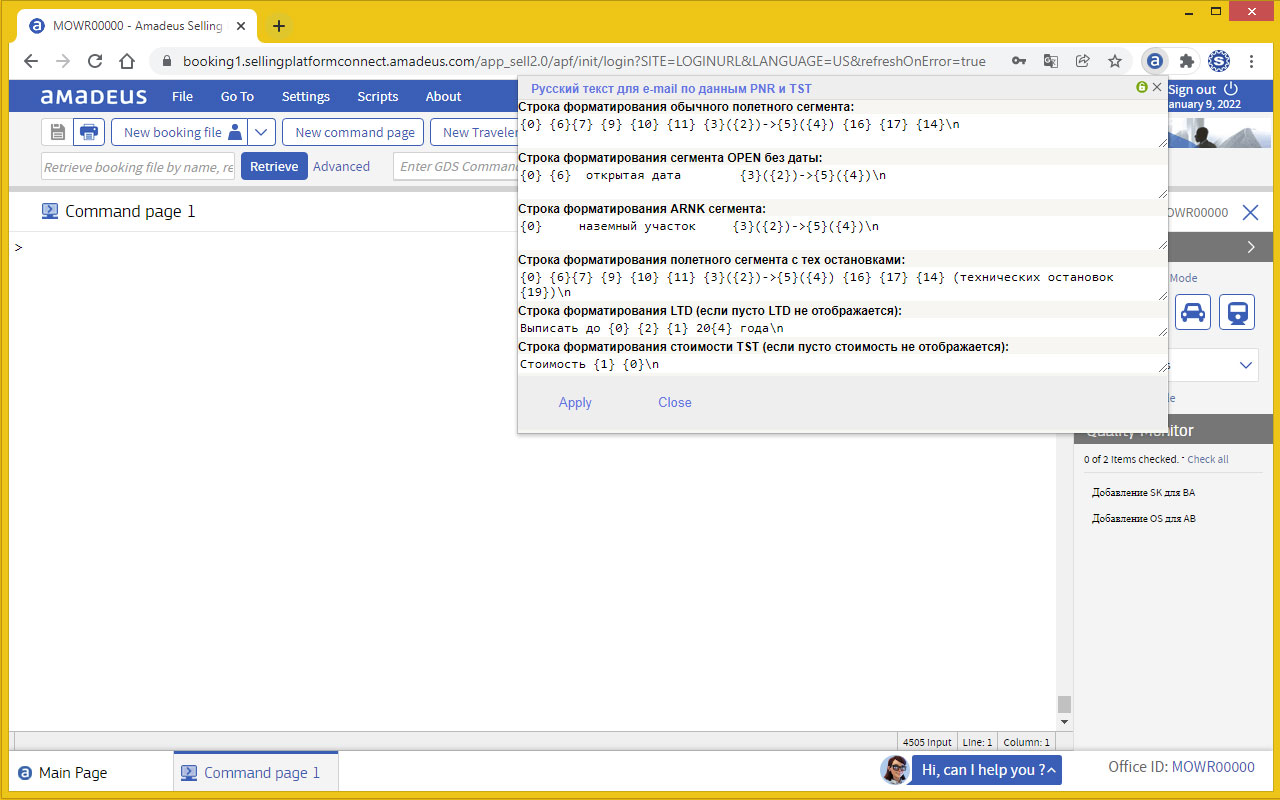Click the Добавление OS для AB item

[x=1143, y=518]
